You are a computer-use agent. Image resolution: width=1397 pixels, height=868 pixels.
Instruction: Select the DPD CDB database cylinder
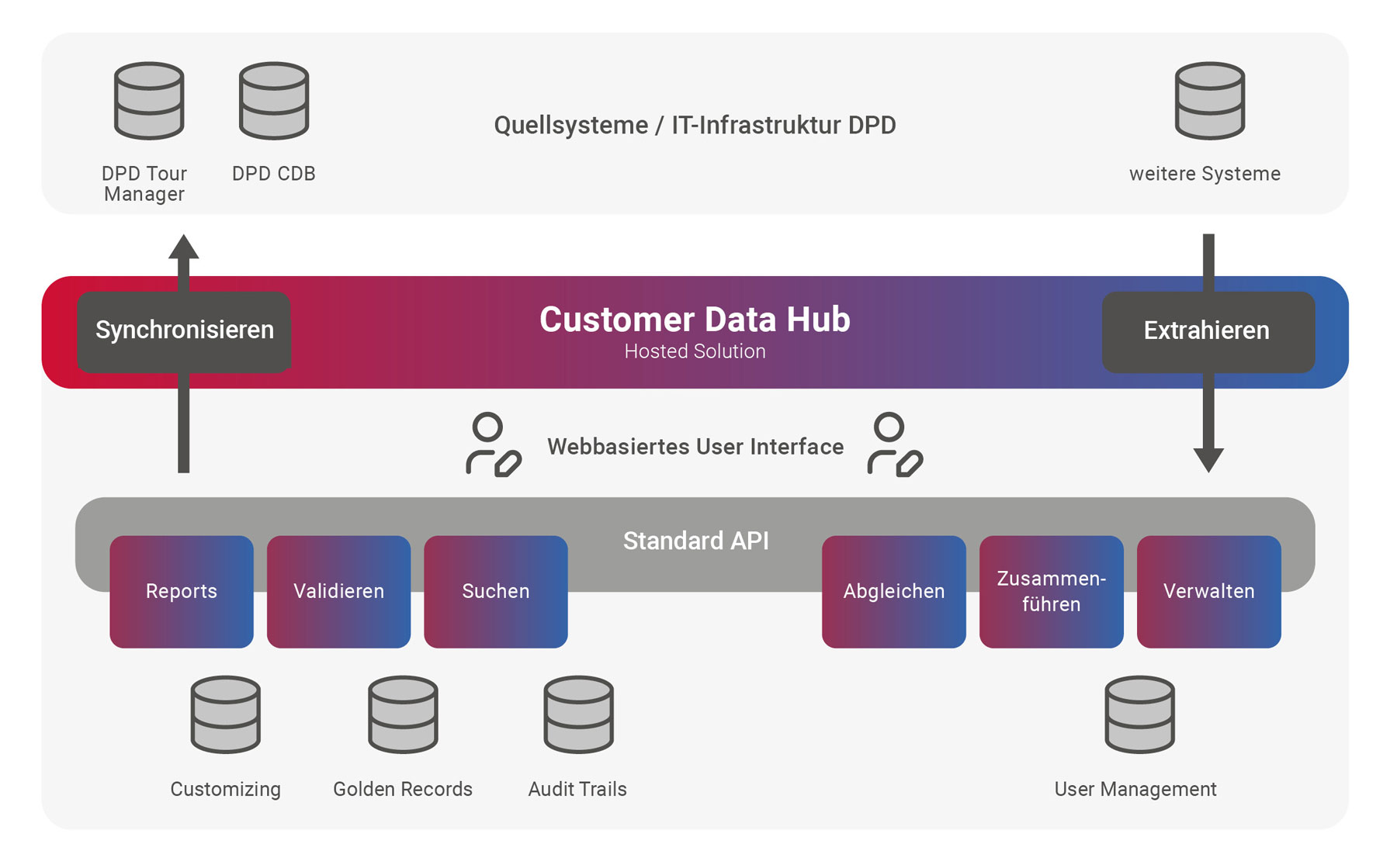[x=273, y=101]
